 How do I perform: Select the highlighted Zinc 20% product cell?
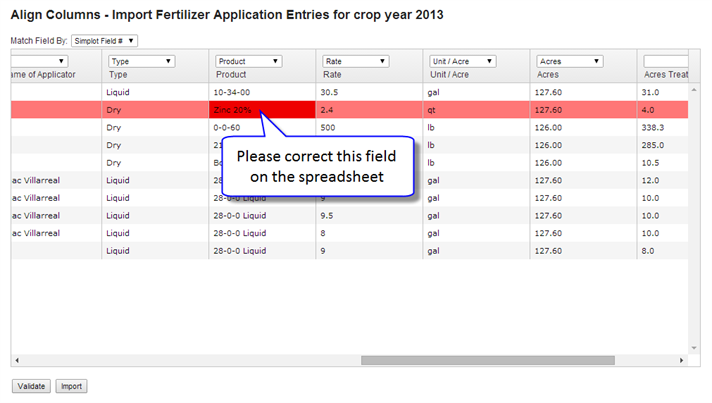click(x=262, y=110)
